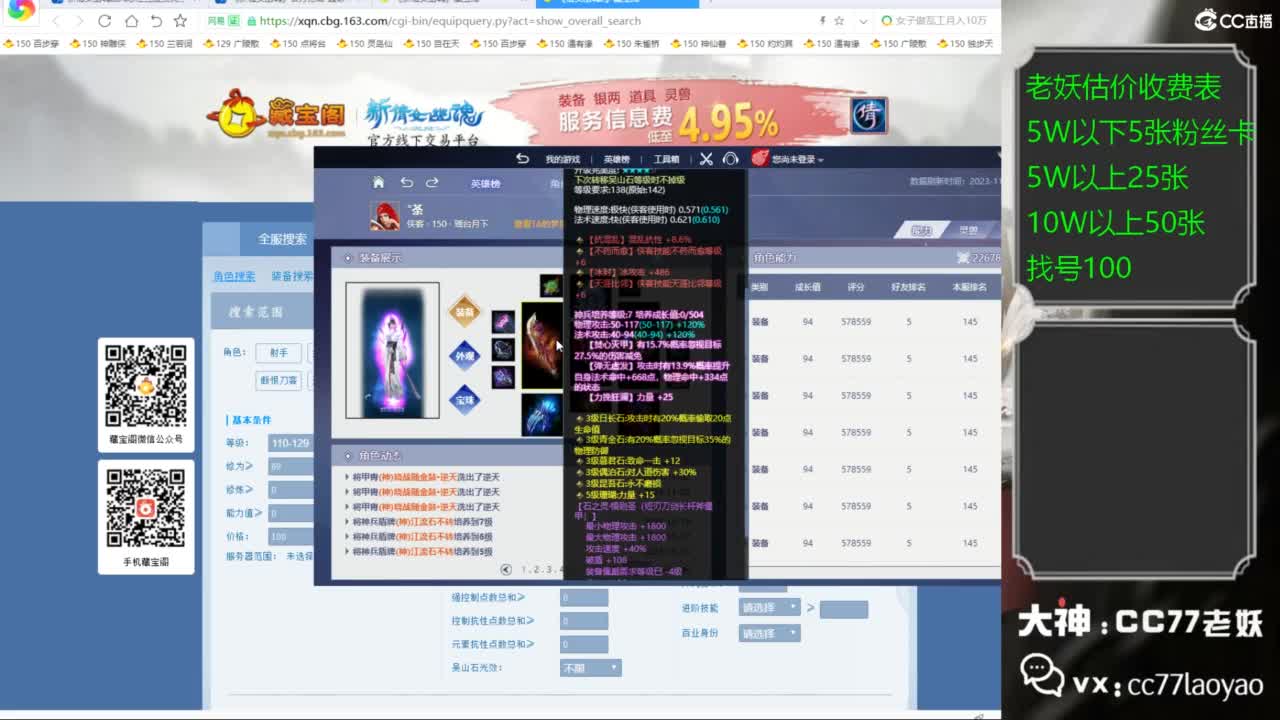1280x720 pixels.
Task: Click the 等级 field showing 110-129
Action: pos(291,443)
